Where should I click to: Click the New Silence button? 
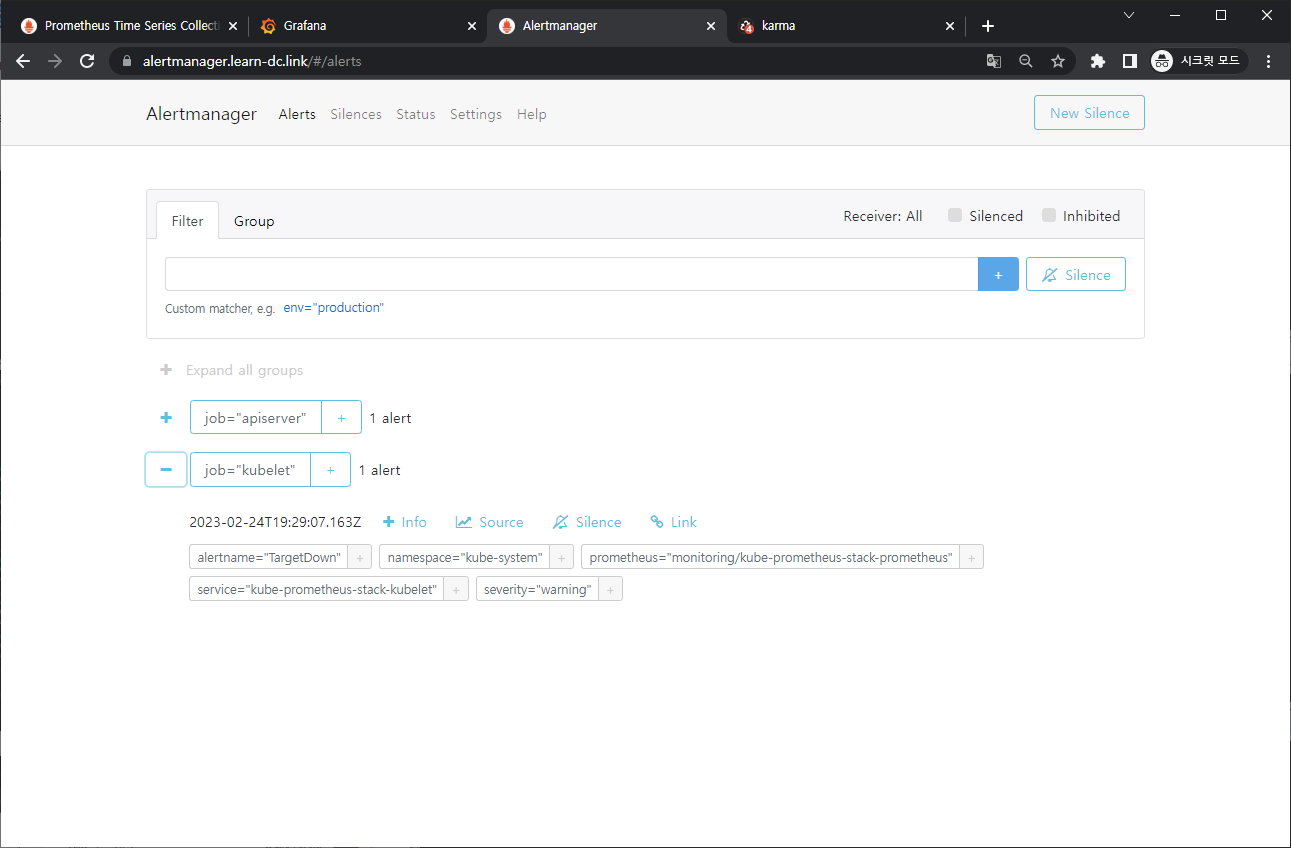pyautogui.click(x=1089, y=113)
